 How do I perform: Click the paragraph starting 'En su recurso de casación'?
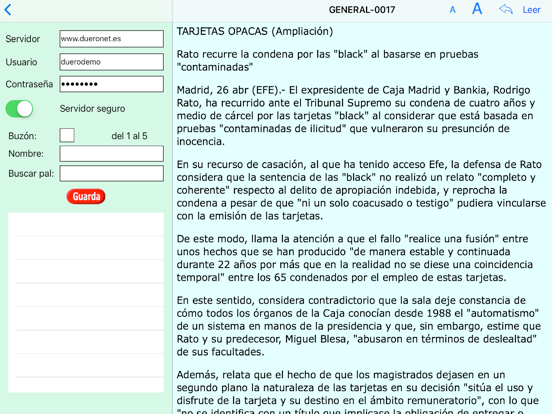pyautogui.click(x=361, y=190)
